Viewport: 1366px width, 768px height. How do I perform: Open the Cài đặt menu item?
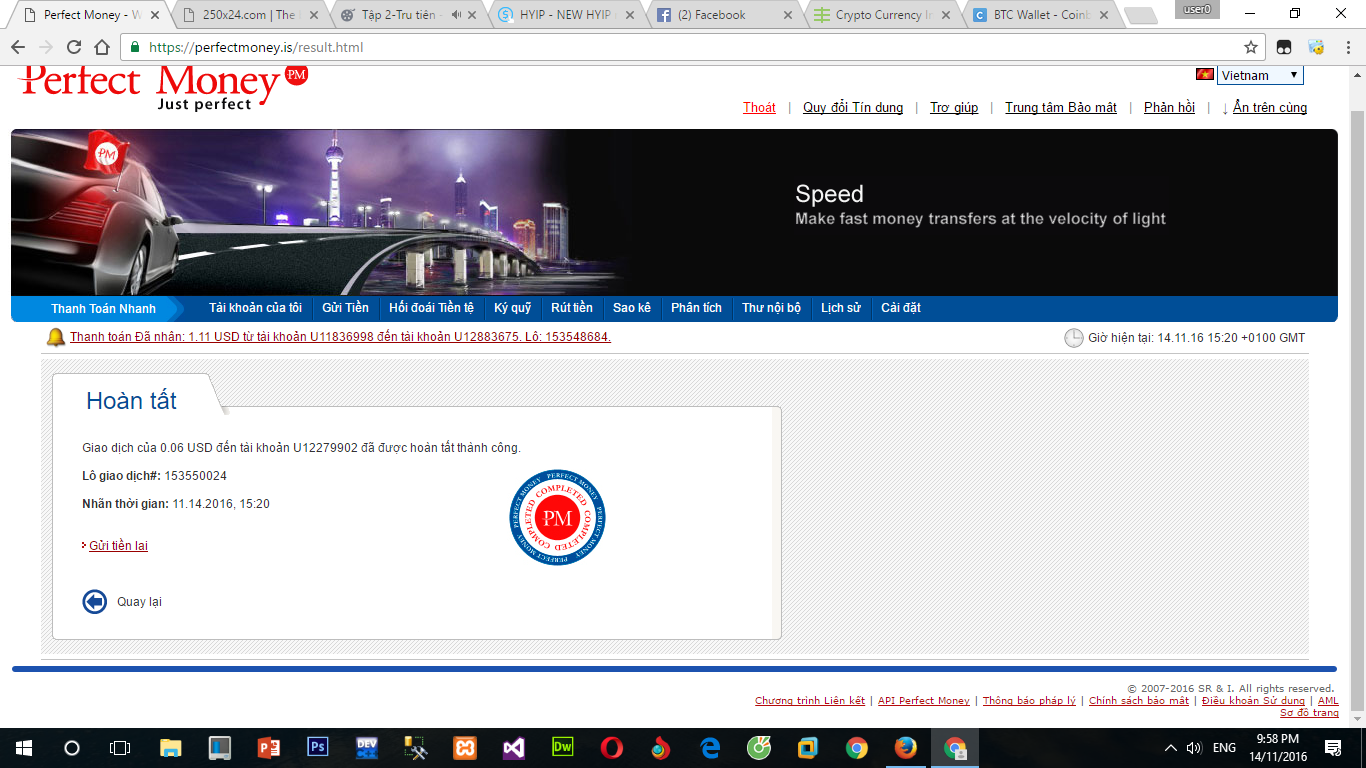(x=901, y=308)
